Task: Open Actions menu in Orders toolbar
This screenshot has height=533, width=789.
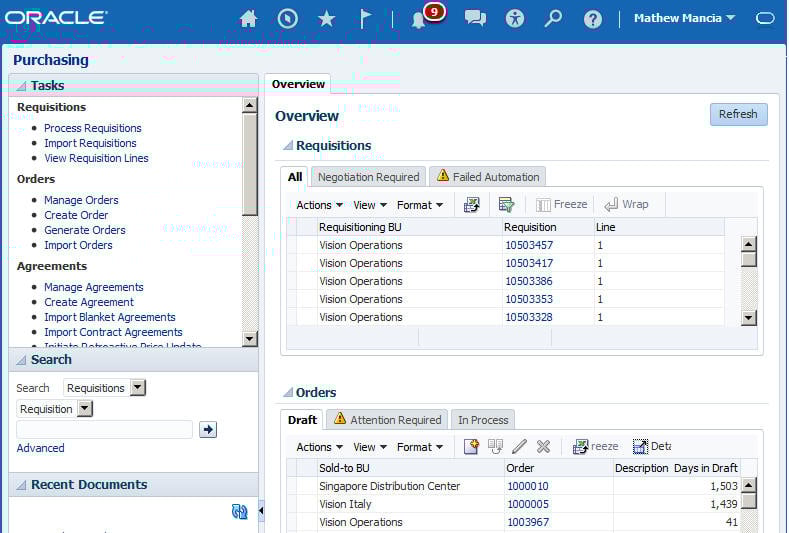Action: pyautogui.click(x=320, y=447)
